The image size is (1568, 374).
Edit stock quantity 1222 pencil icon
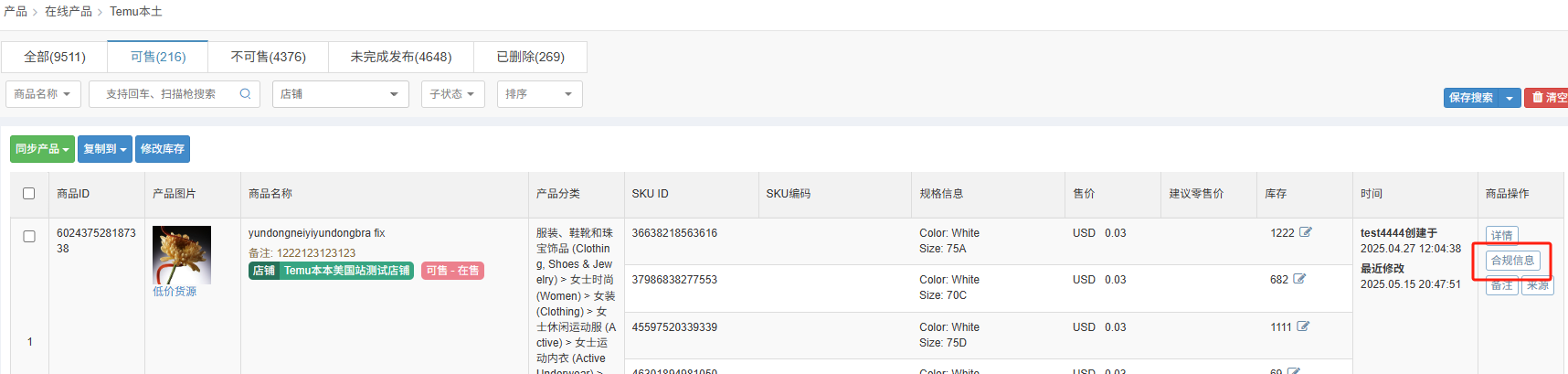1306,232
